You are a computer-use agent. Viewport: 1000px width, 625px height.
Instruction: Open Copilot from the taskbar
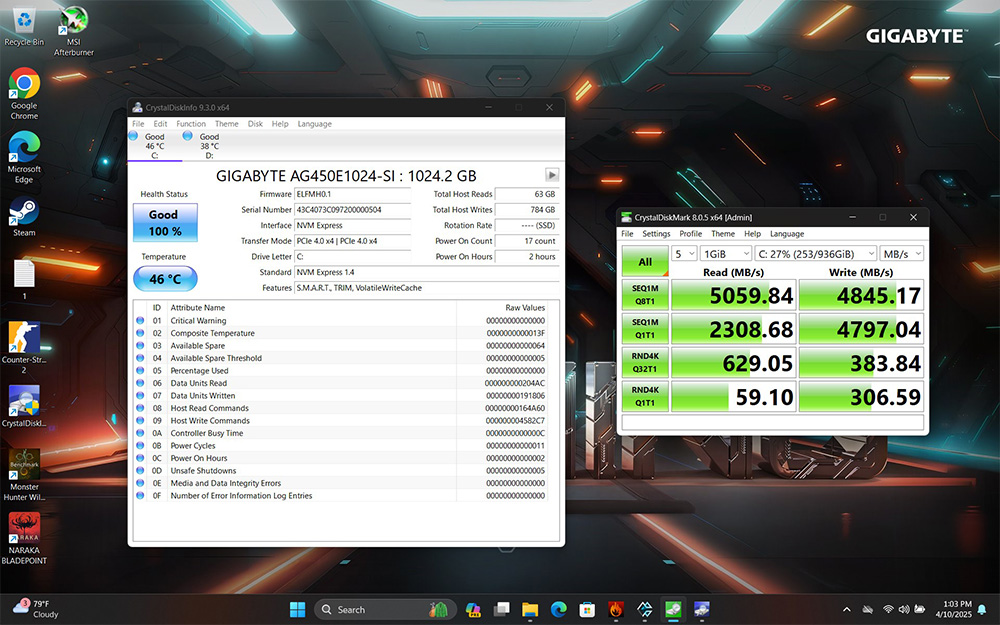[x=473, y=610]
